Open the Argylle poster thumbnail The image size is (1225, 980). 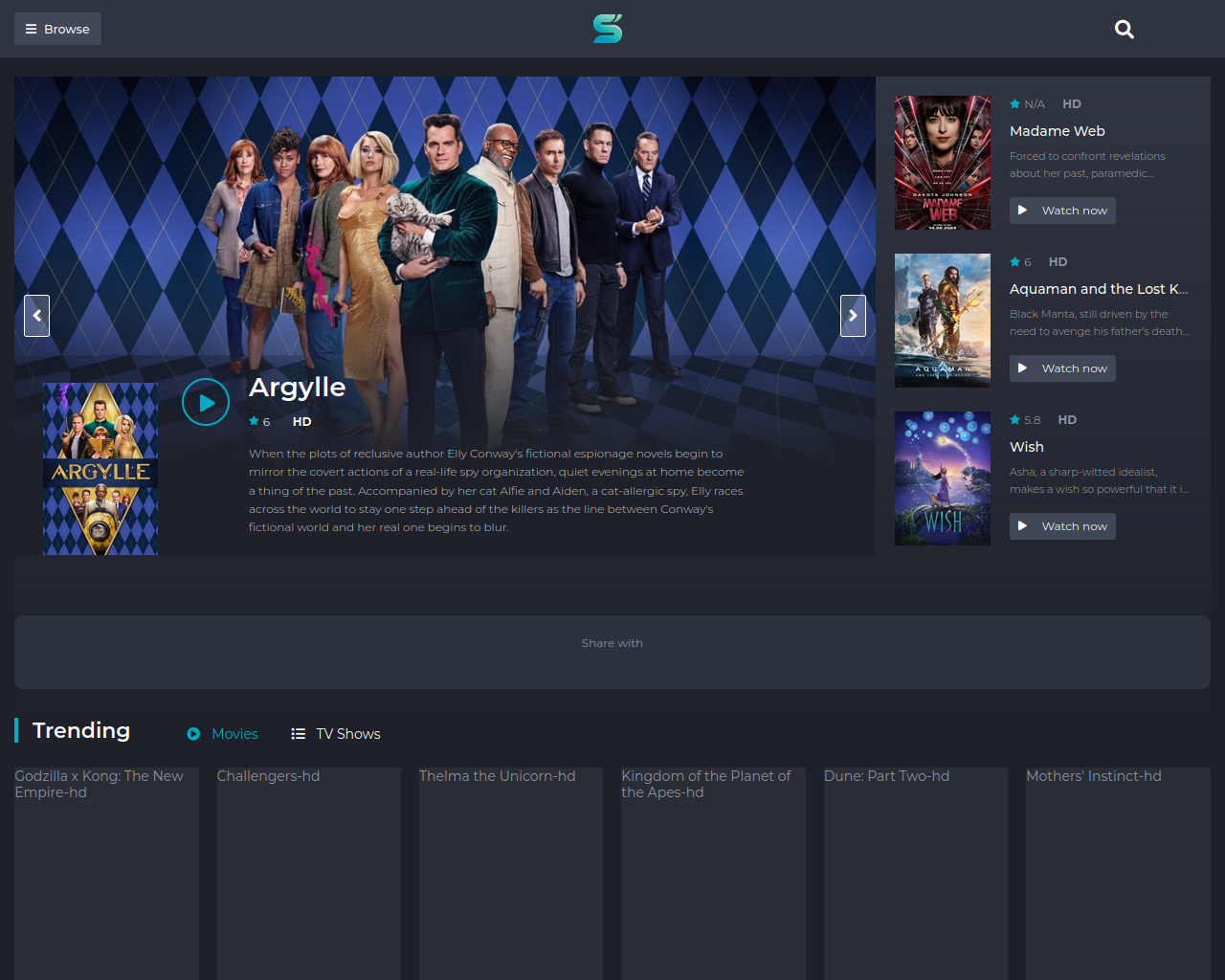tap(100, 469)
